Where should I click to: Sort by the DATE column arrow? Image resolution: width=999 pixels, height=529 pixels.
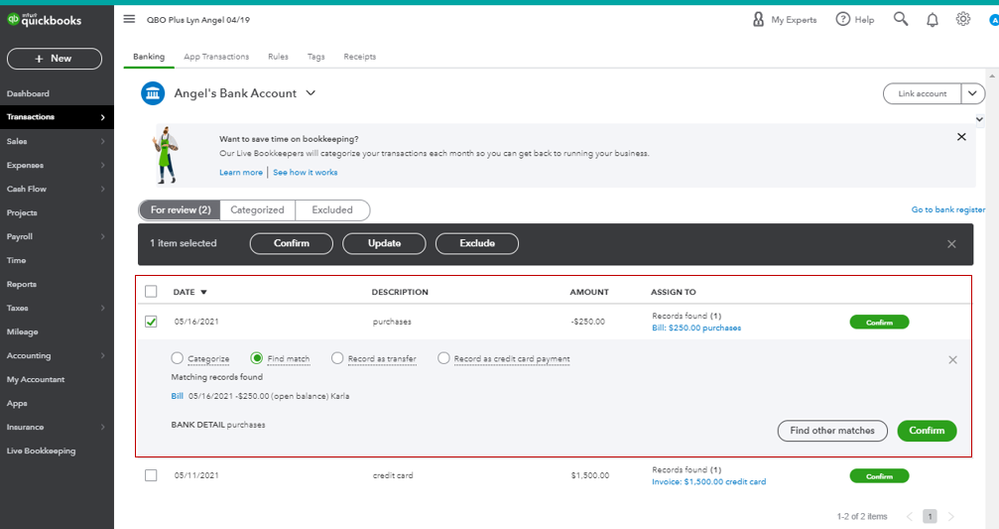pos(204,293)
